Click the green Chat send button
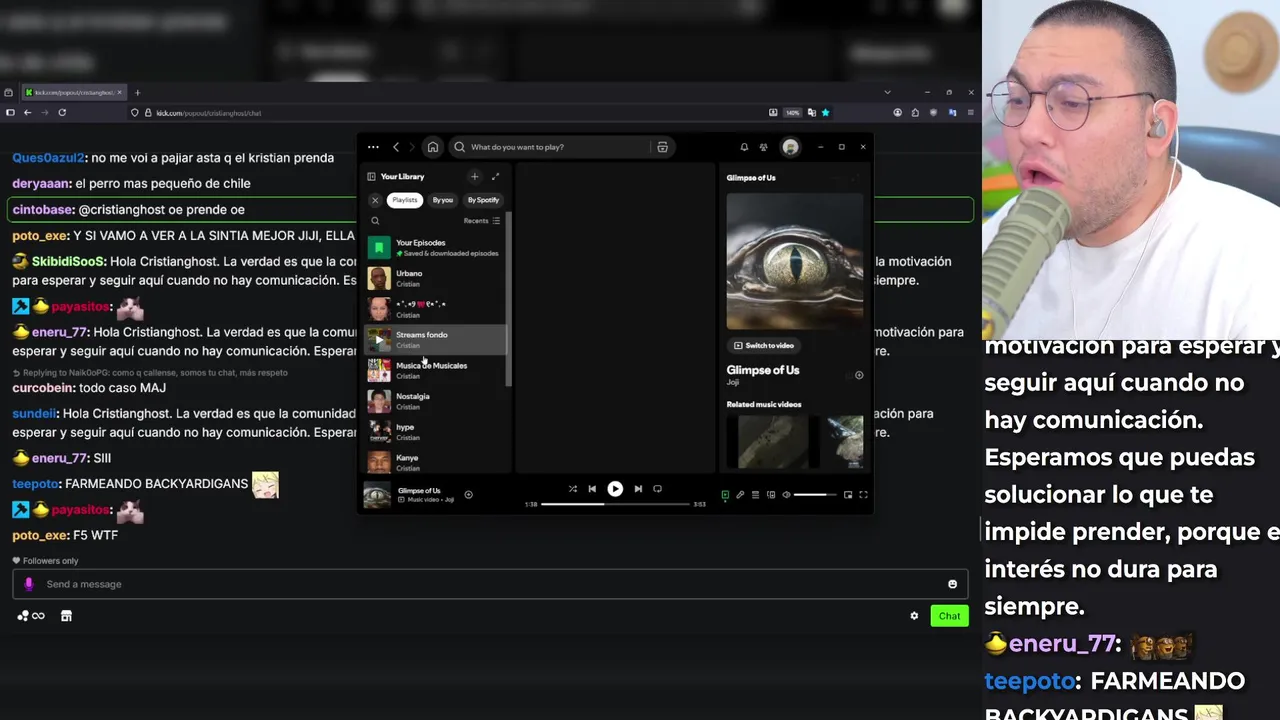The width and height of the screenshot is (1280, 720). click(949, 616)
